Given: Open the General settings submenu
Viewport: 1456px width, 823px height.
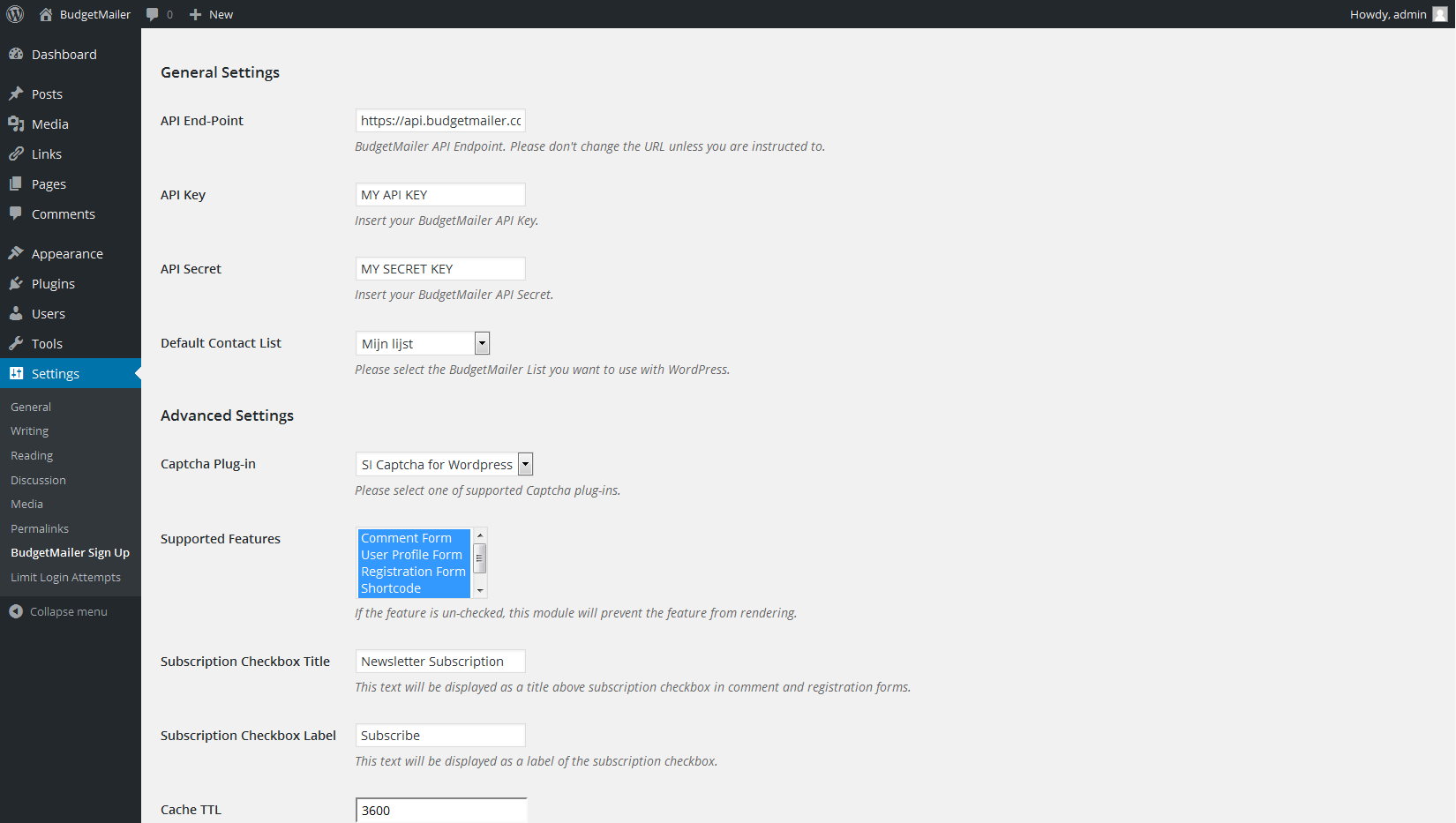Looking at the screenshot, I should (x=31, y=407).
